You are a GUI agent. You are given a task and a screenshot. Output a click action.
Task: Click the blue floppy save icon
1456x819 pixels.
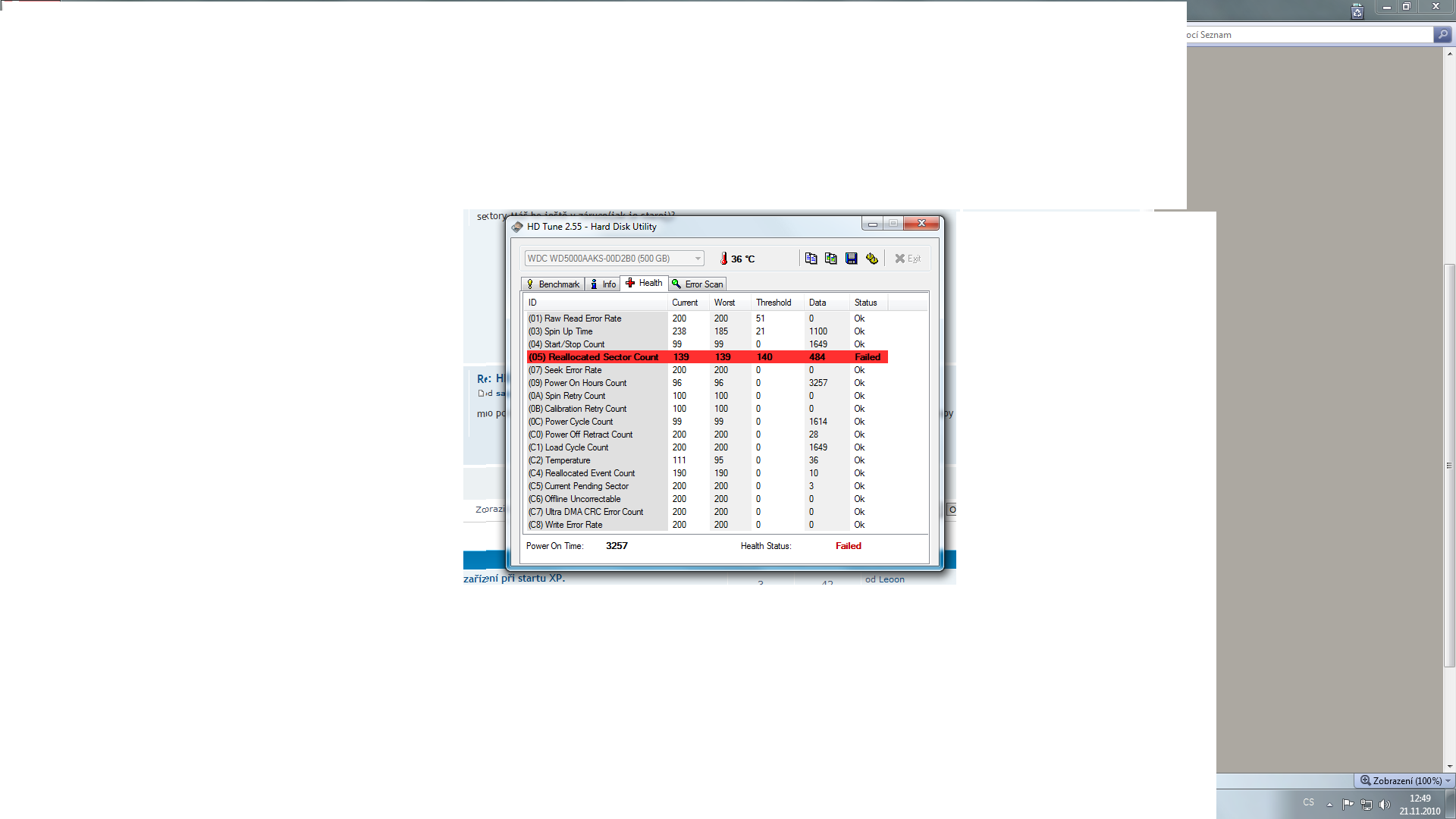pyautogui.click(x=852, y=259)
